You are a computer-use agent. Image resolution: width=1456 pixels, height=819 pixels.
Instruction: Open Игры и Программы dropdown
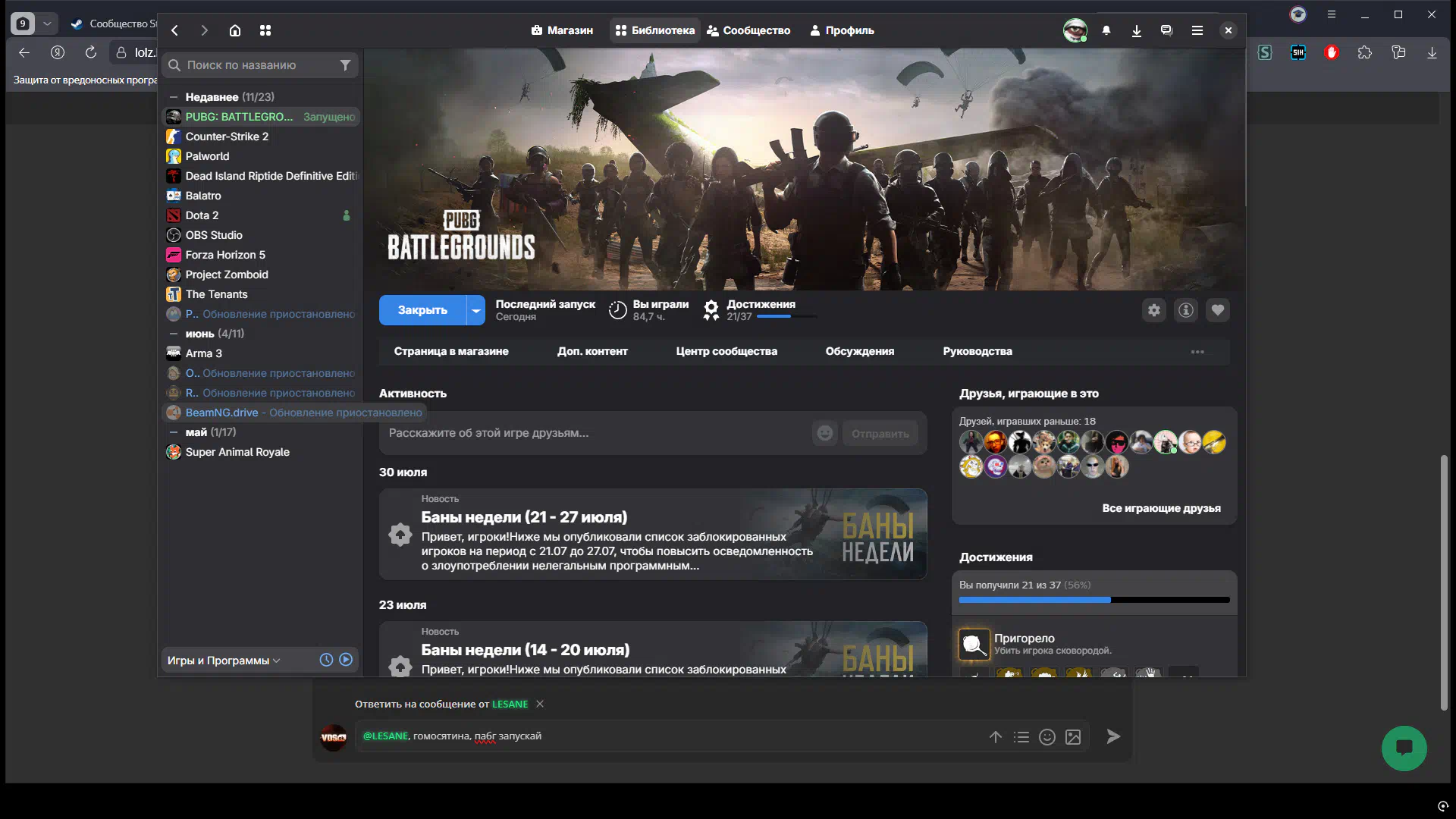224,661
